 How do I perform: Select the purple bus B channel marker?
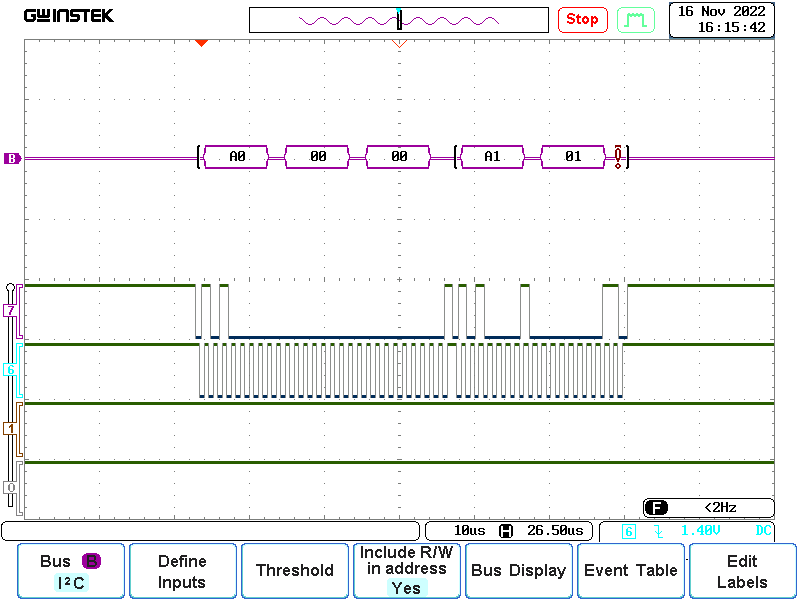12,158
